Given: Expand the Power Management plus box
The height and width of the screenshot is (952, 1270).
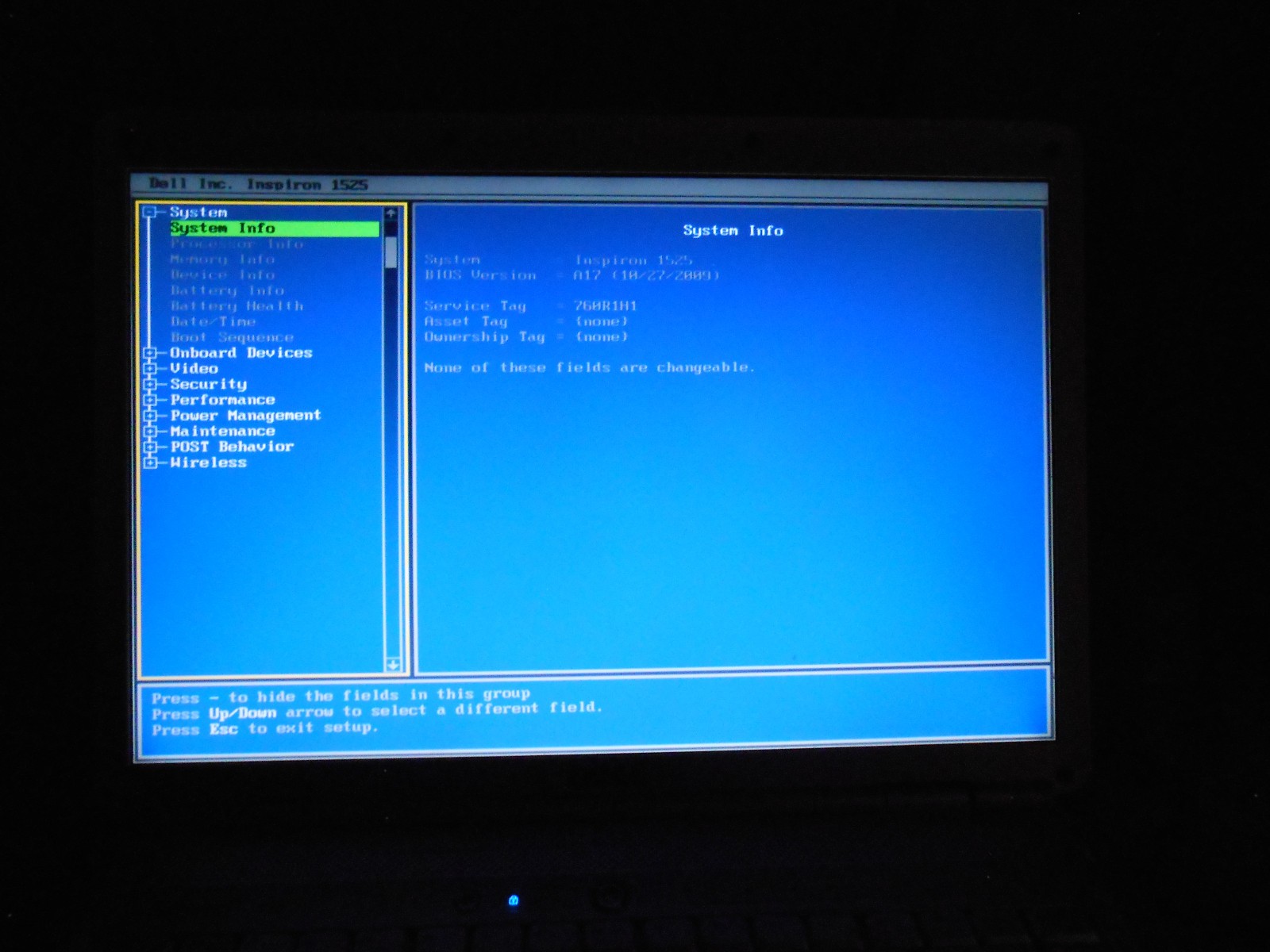Looking at the screenshot, I should pyautogui.click(x=149, y=416).
